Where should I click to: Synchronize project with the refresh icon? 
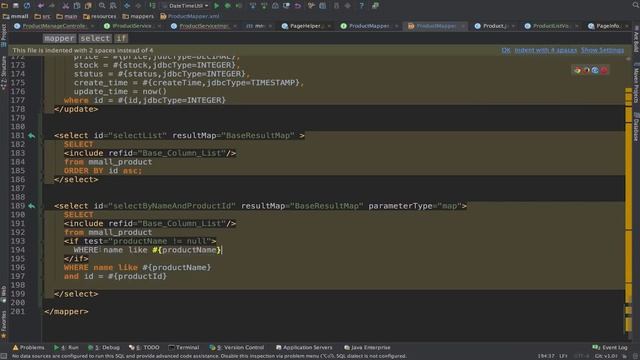[x=27, y=6]
